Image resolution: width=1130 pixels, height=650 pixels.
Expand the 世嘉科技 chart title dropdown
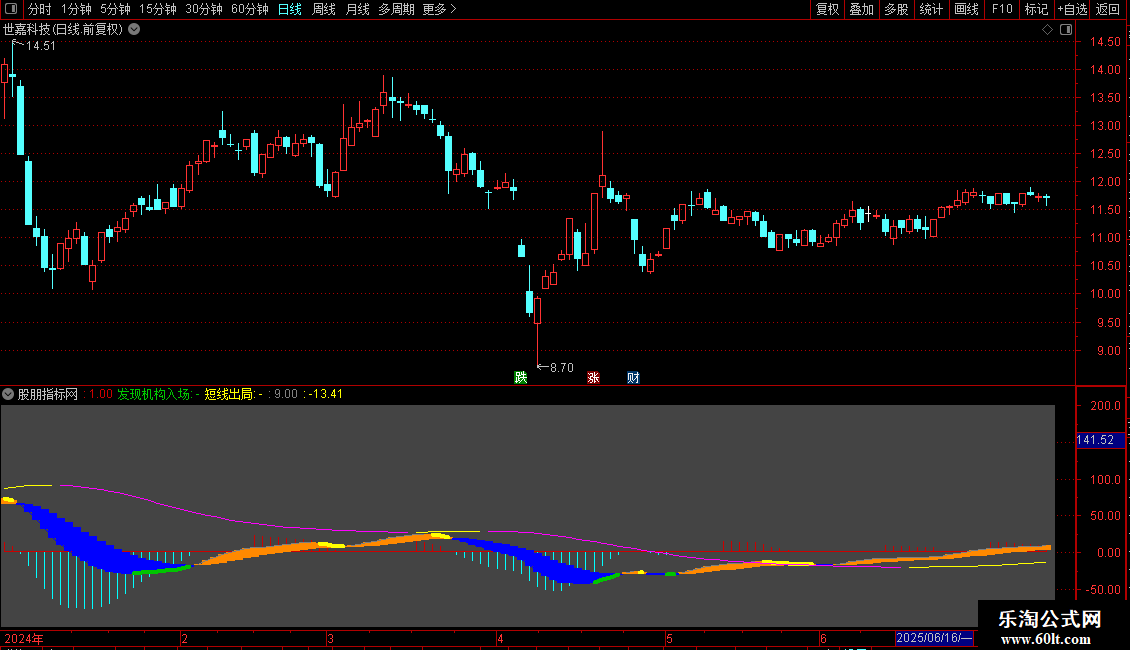134,30
